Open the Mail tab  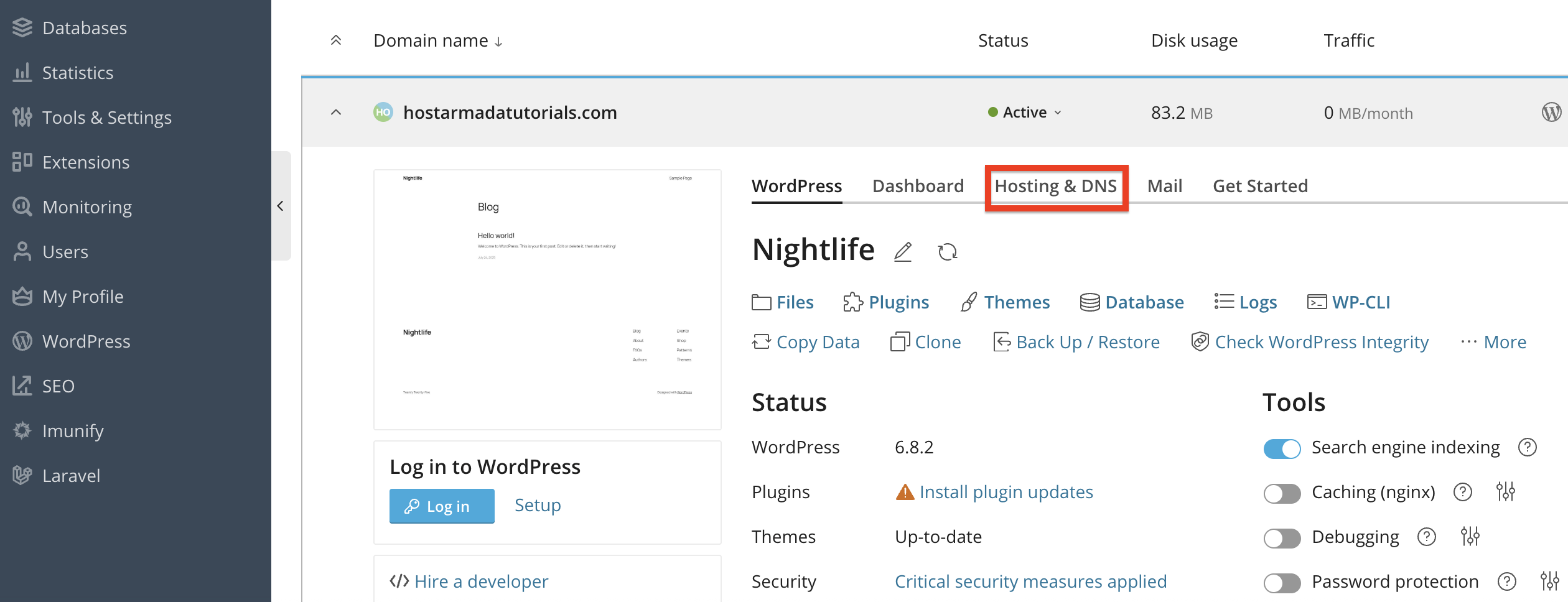coord(1164,185)
